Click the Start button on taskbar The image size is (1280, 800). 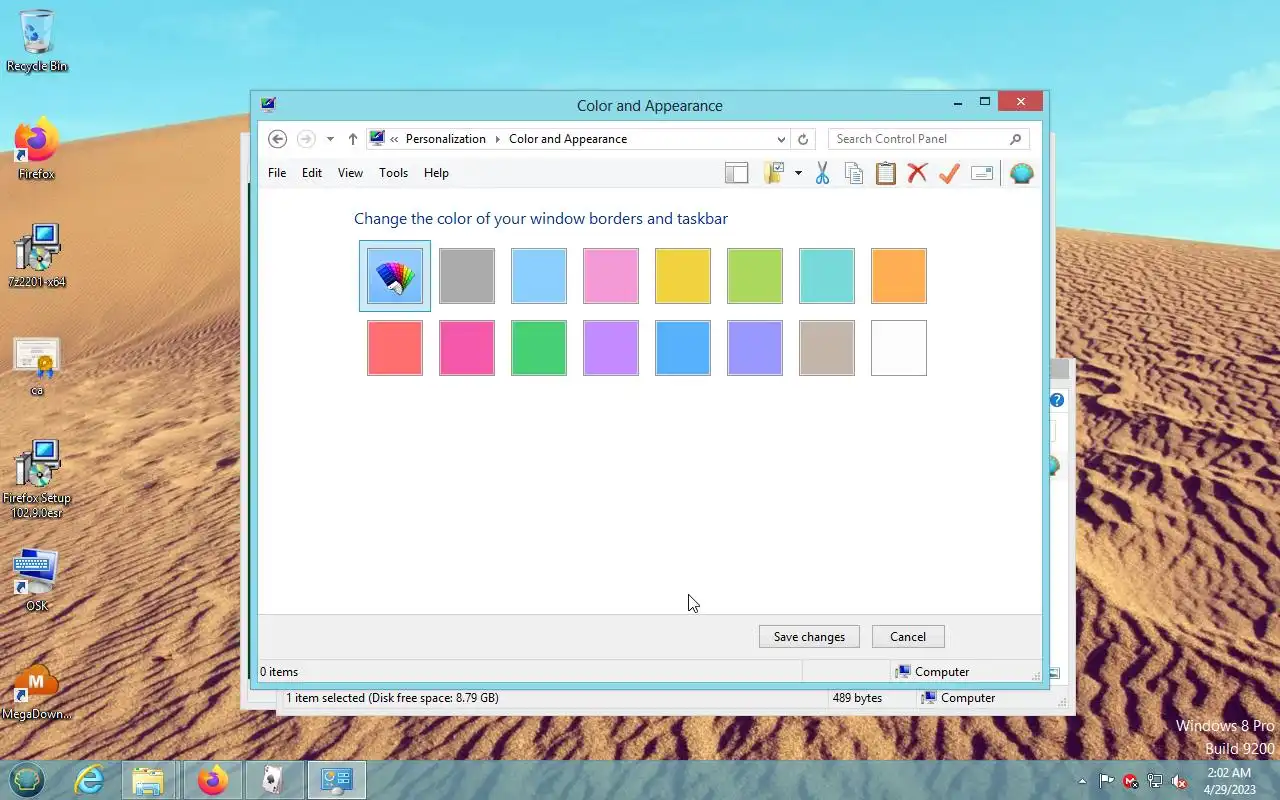pyautogui.click(x=27, y=780)
